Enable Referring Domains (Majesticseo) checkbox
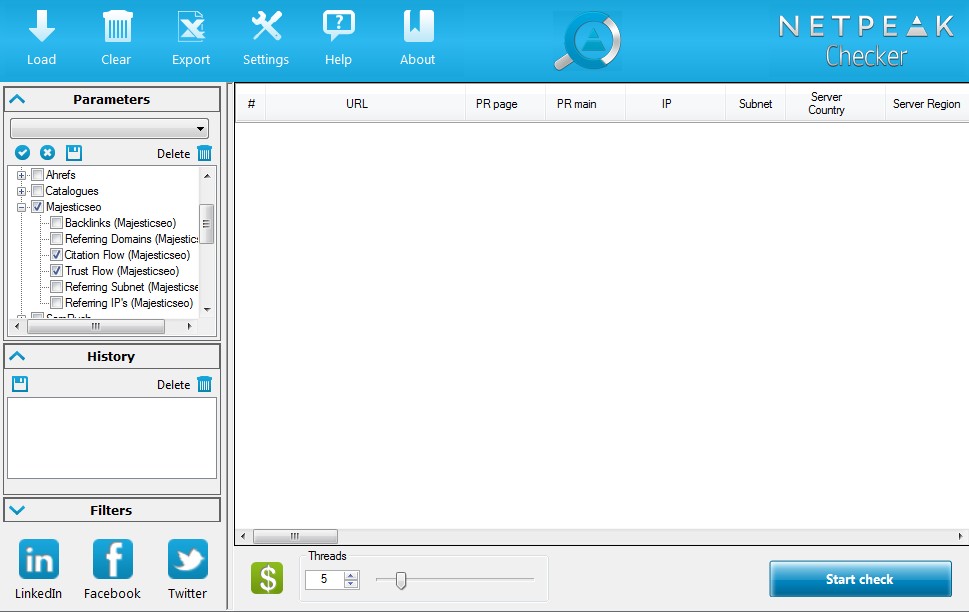This screenshot has height=612, width=969. [x=57, y=239]
